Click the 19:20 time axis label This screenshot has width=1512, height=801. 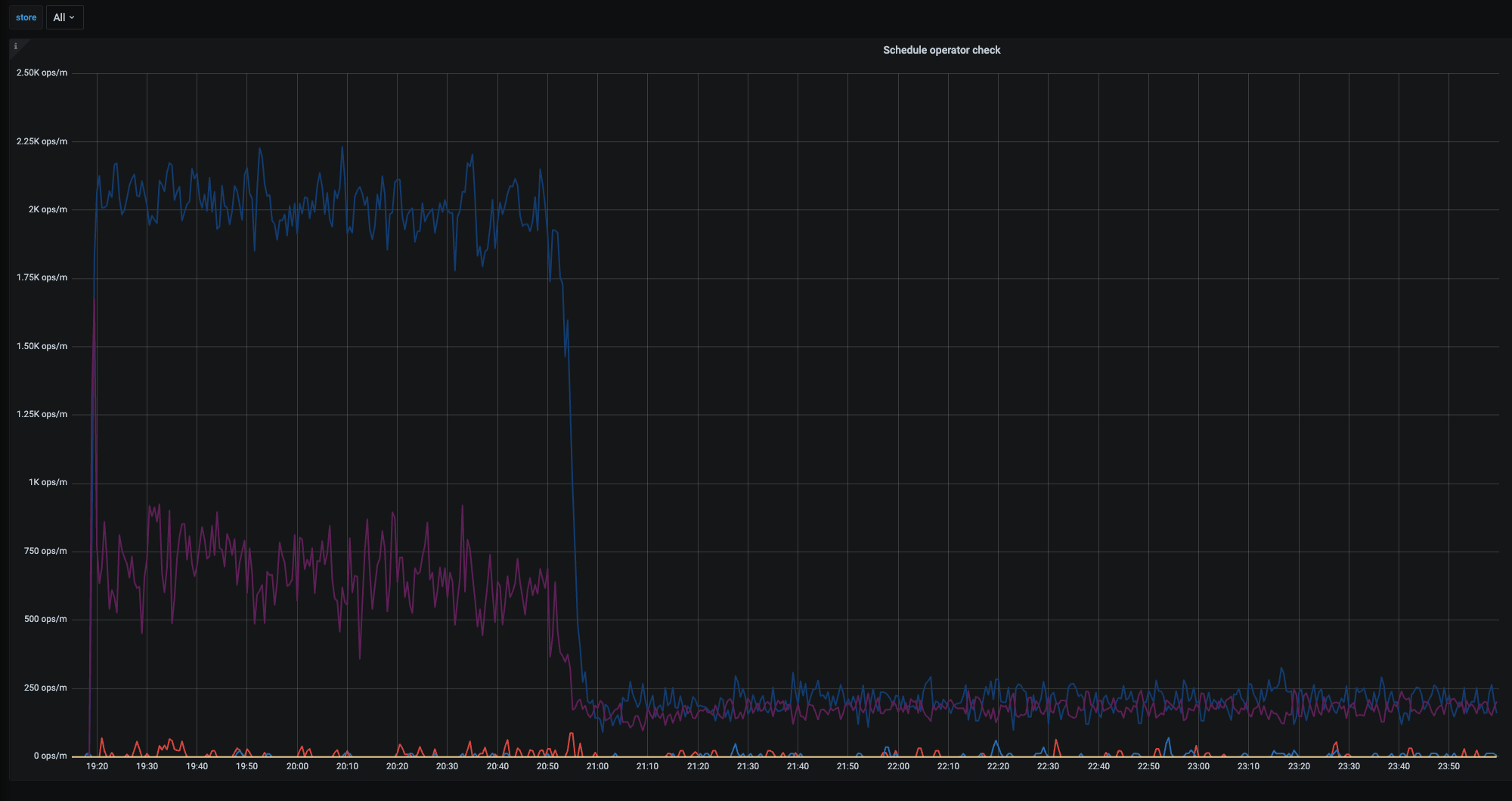(x=97, y=766)
